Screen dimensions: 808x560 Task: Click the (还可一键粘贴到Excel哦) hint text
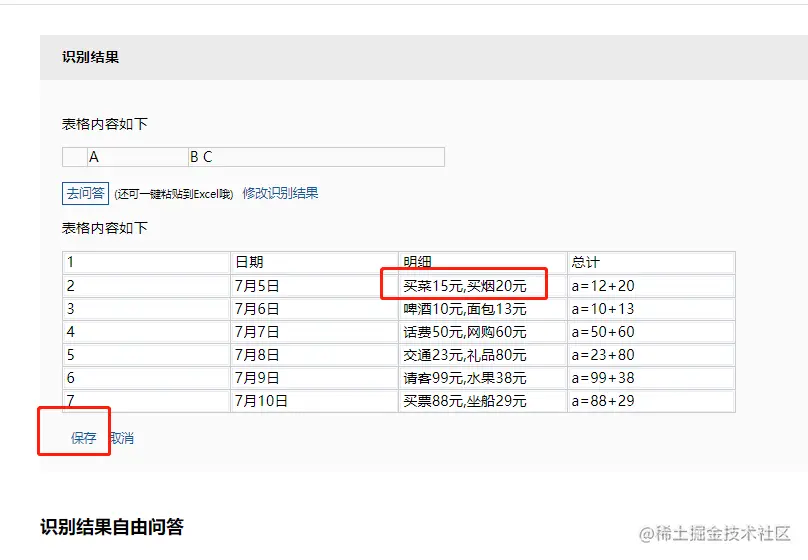click(174, 194)
